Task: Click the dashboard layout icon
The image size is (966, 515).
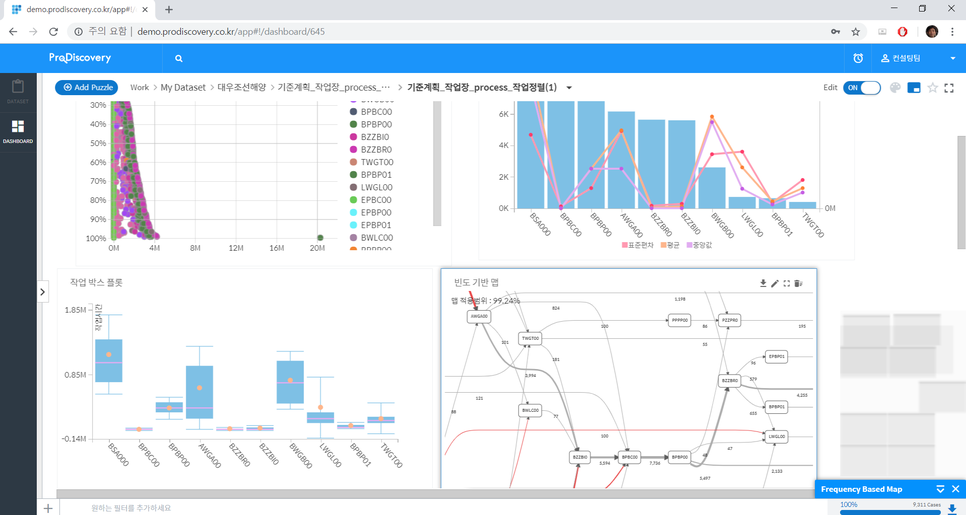Action: tap(914, 88)
